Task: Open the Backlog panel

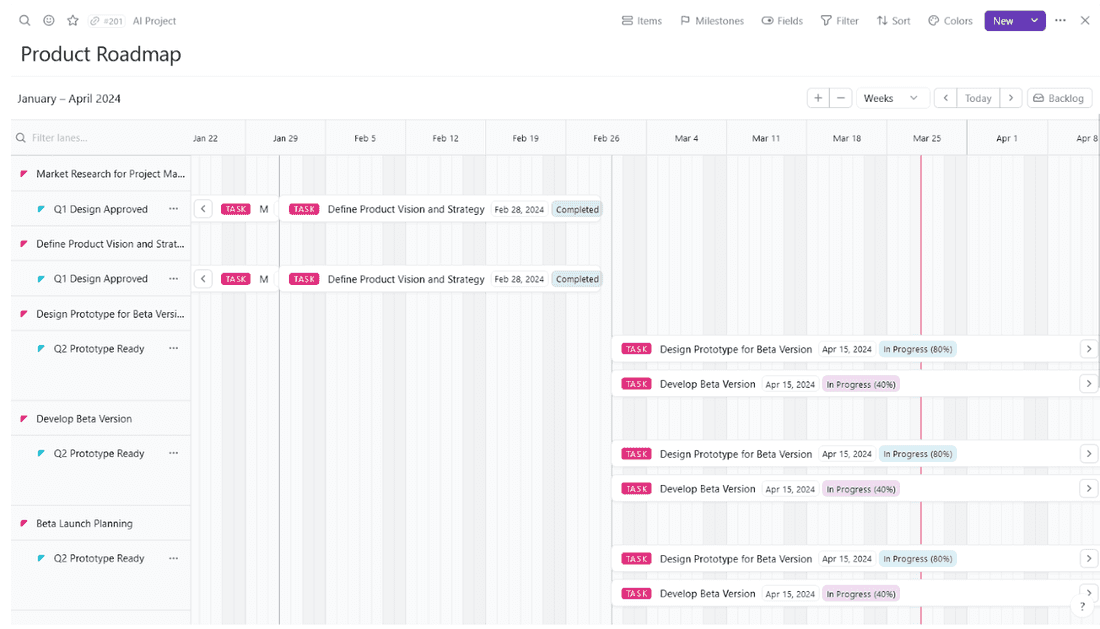Action: point(1059,98)
